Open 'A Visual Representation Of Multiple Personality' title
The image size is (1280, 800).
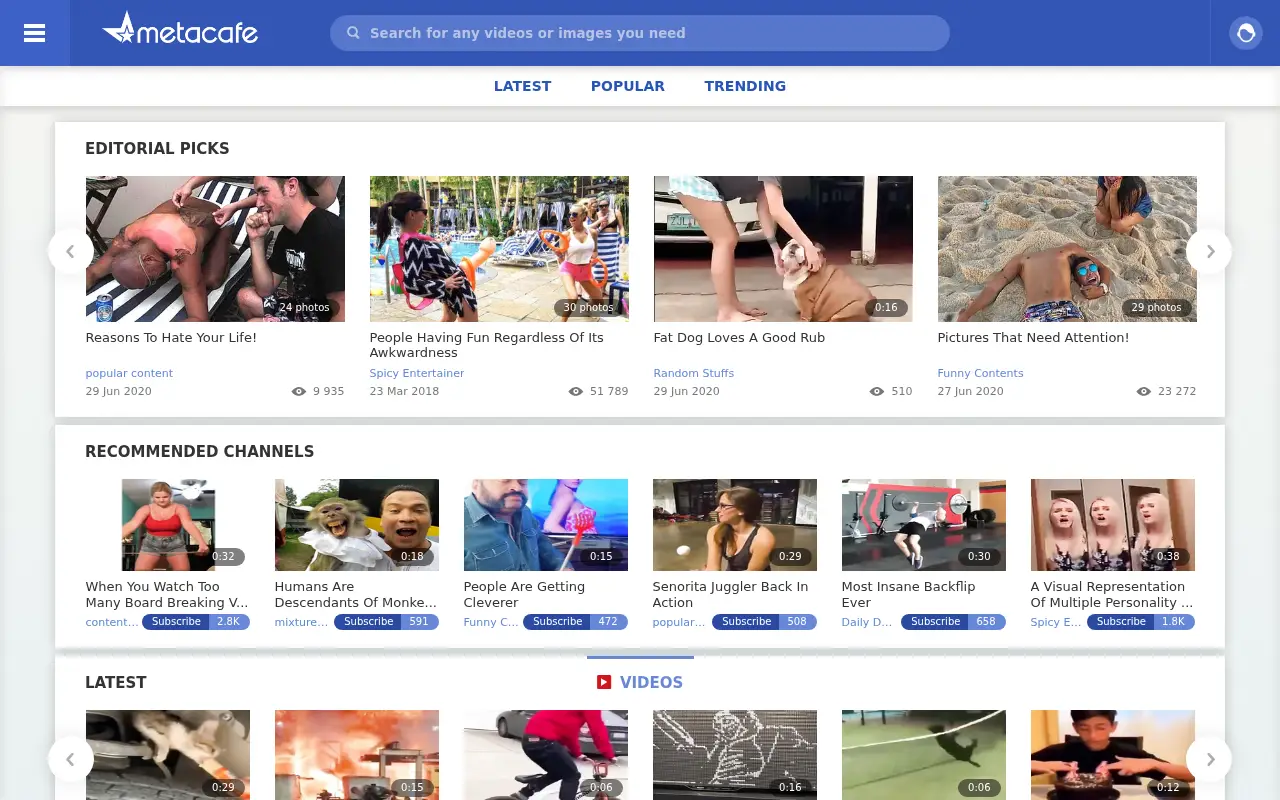coord(1112,595)
